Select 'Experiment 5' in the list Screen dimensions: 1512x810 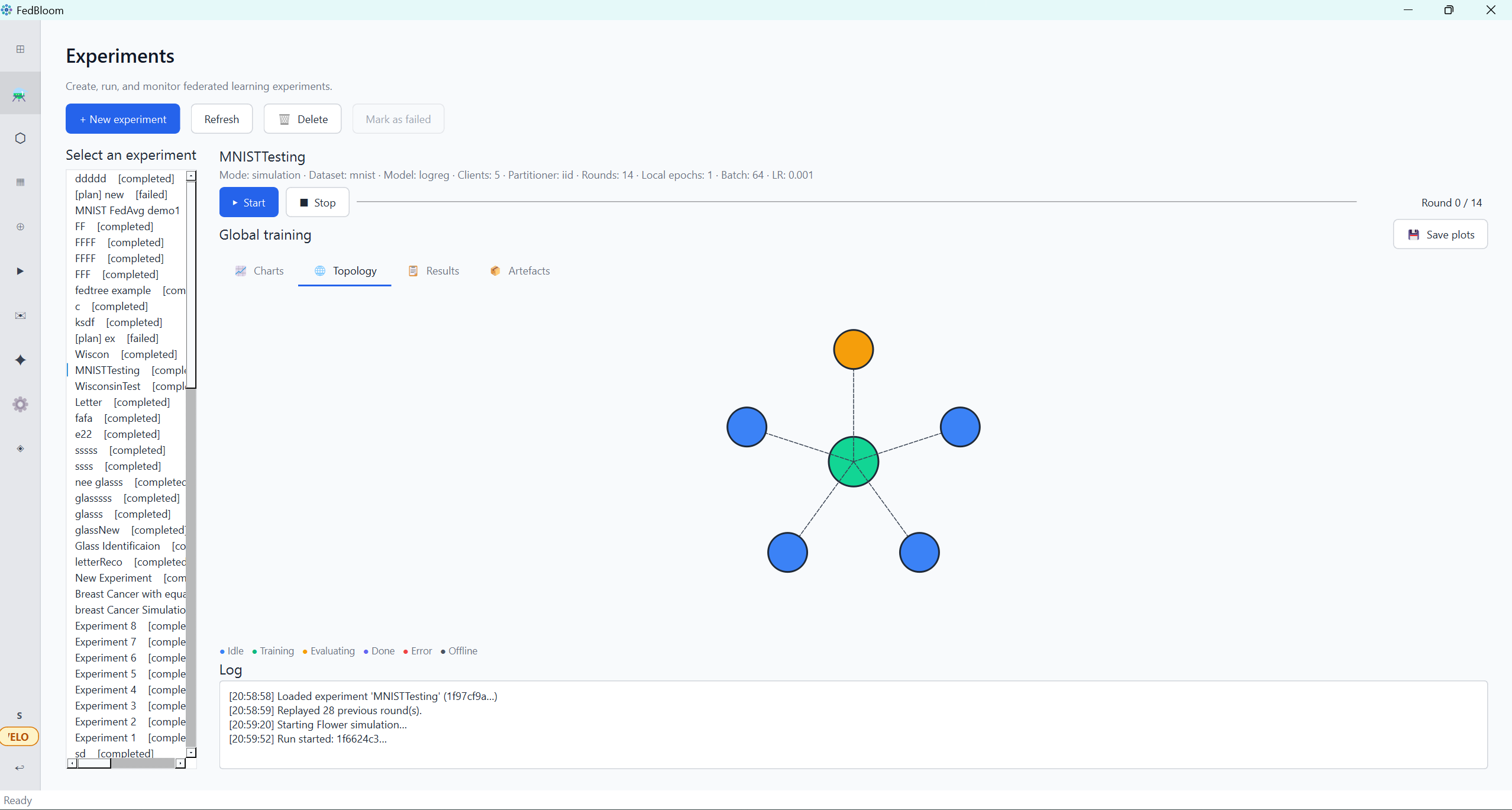(x=127, y=673)
